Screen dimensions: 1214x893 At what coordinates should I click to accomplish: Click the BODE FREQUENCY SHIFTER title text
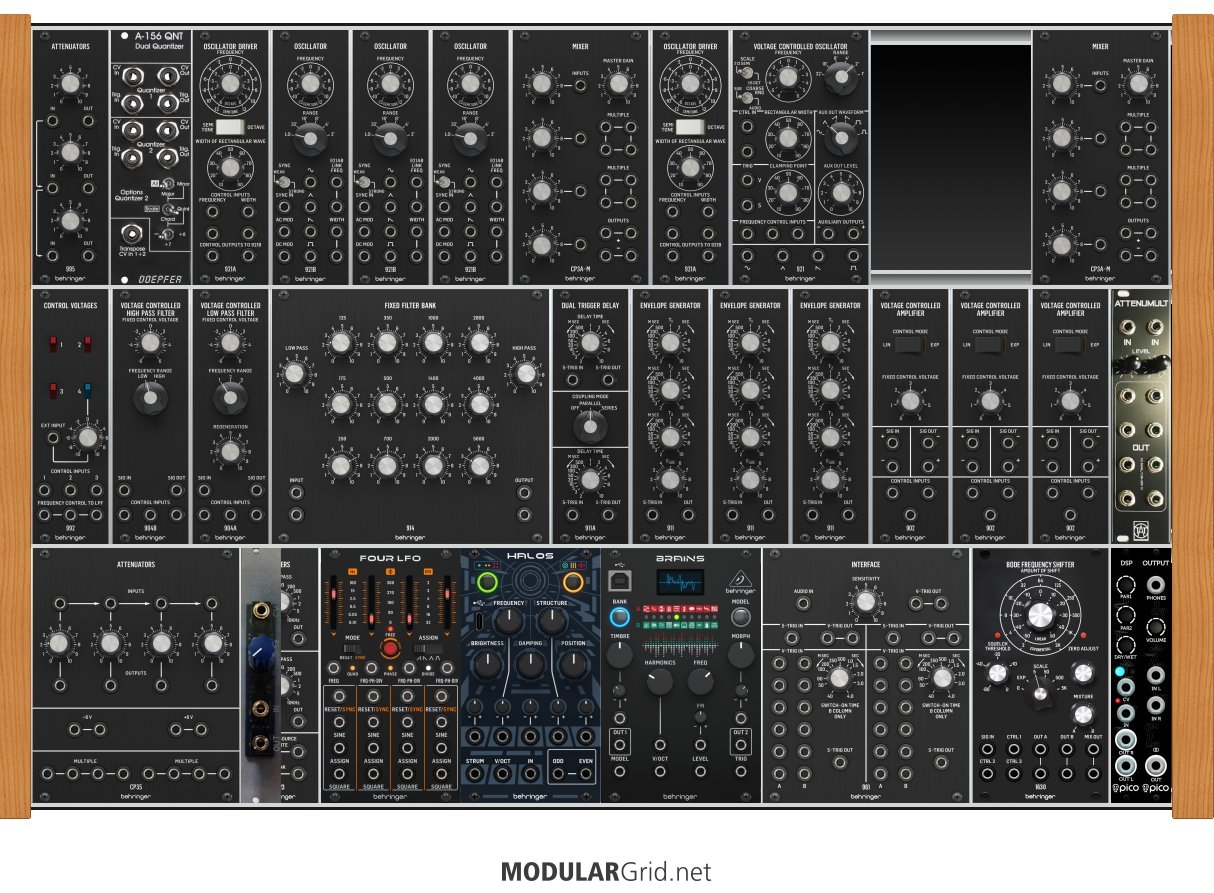click(1040, 566)
